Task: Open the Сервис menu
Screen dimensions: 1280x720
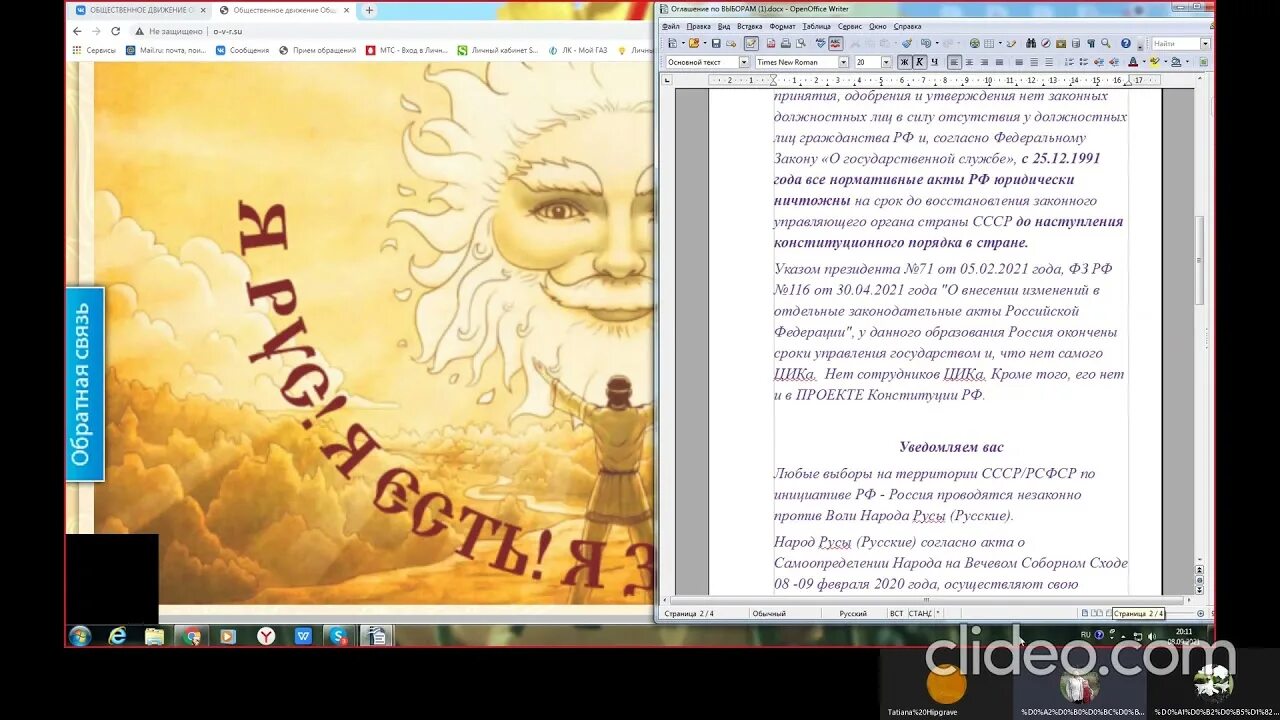Action: click(x=850, y=26)
